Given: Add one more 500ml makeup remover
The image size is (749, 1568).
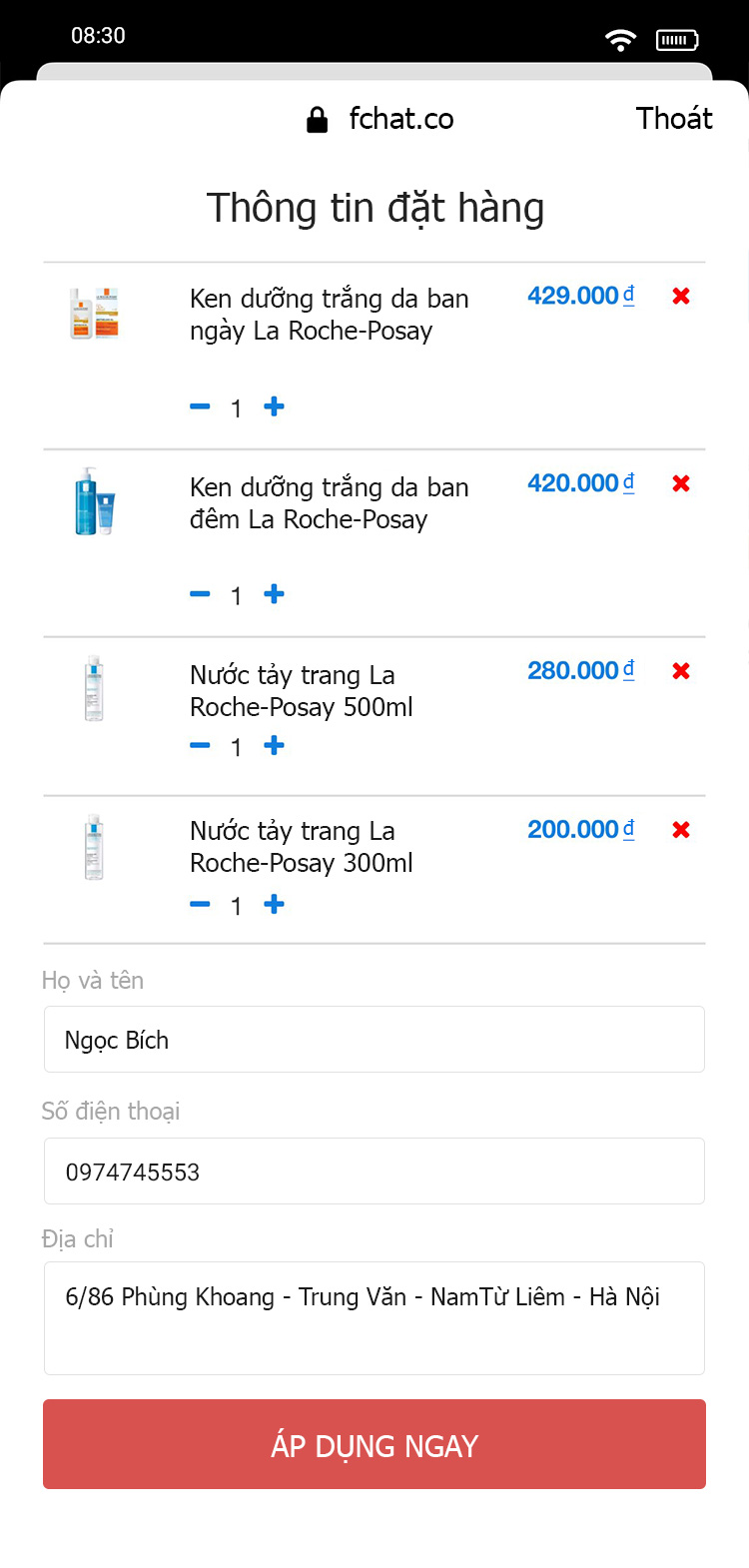Looking at the screenshot, I should pyautogui.click(x=274, y=745).
